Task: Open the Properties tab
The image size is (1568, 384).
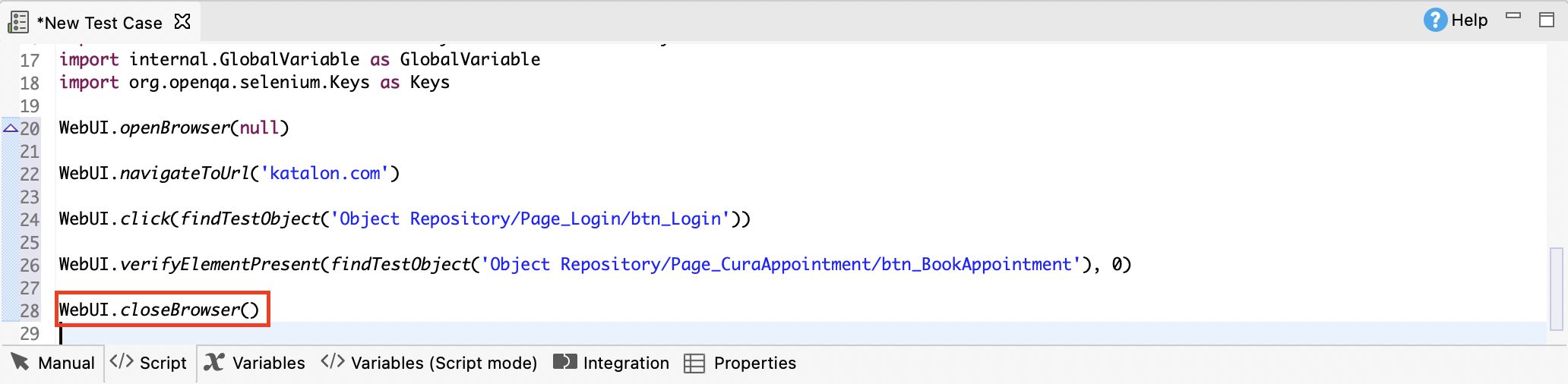Action: pos(741,363)
